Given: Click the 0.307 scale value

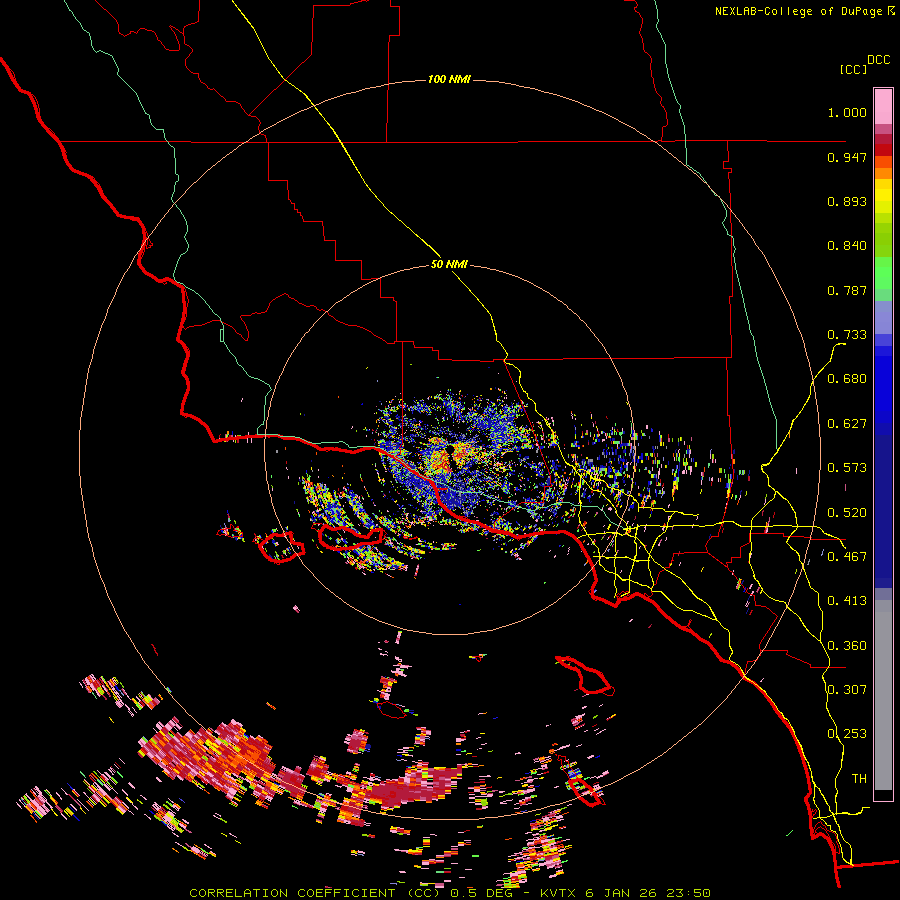Looking at the screenshot, I should tap(847, 689).
